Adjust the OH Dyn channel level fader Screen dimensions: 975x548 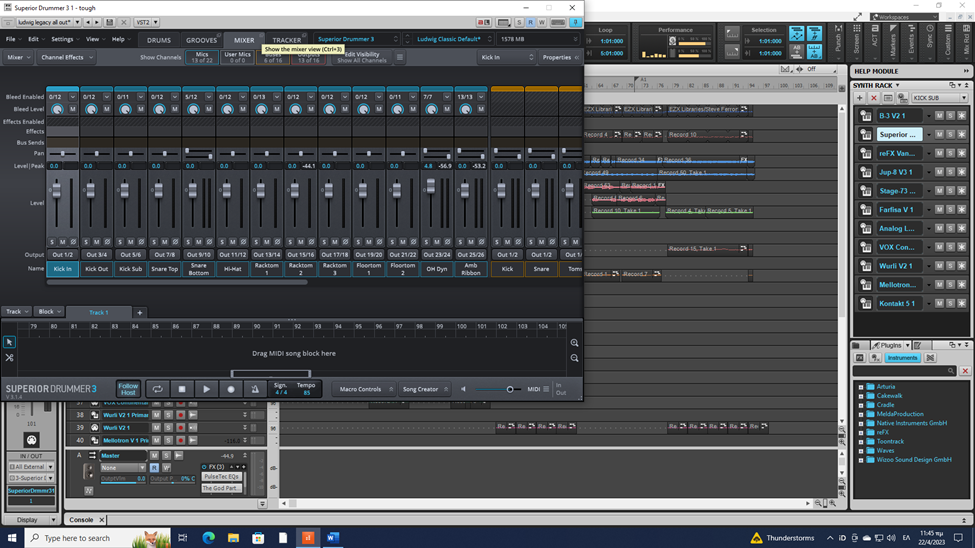click(431, 186)
